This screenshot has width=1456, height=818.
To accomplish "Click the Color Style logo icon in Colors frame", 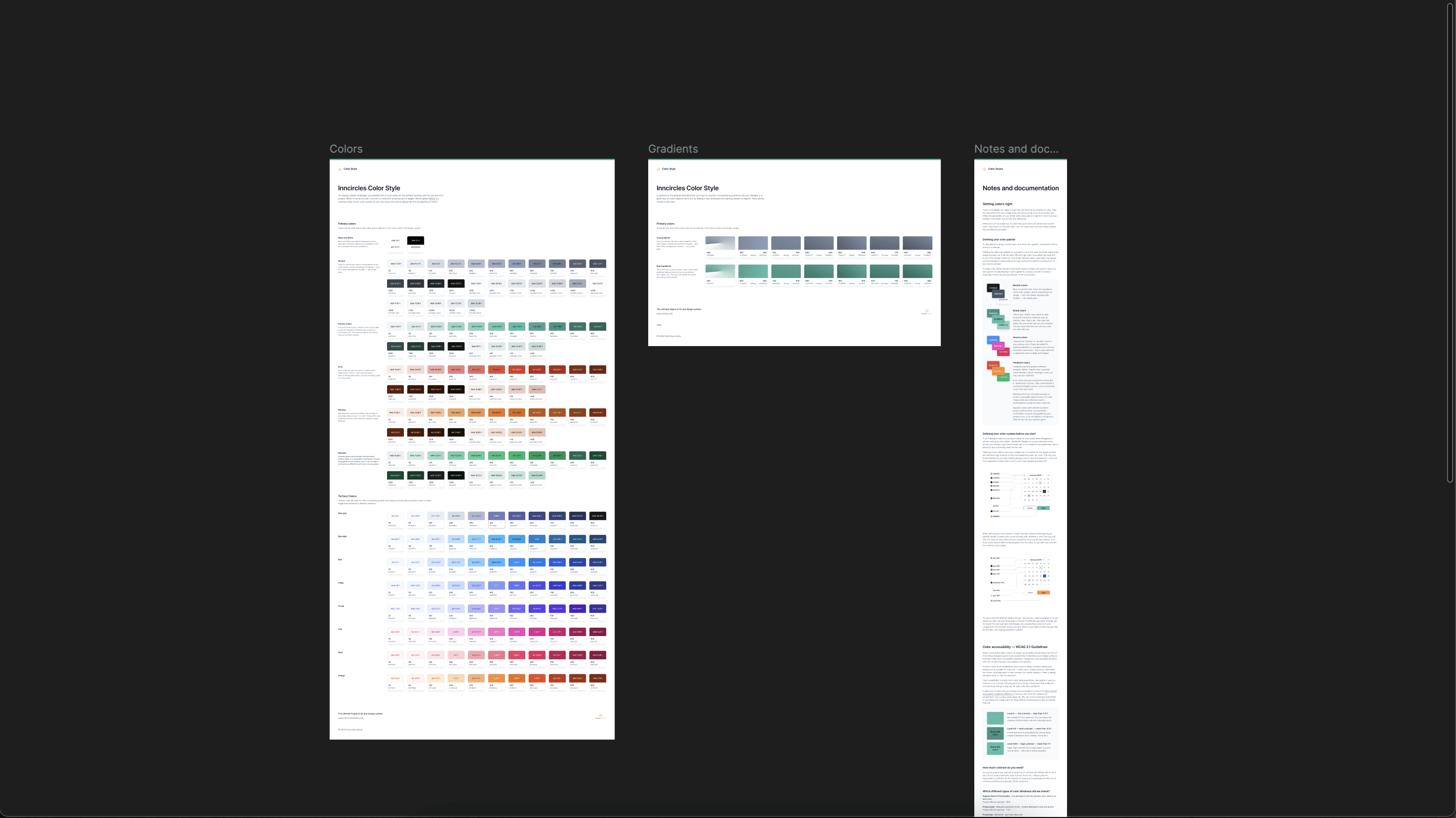I will [339, 169].
